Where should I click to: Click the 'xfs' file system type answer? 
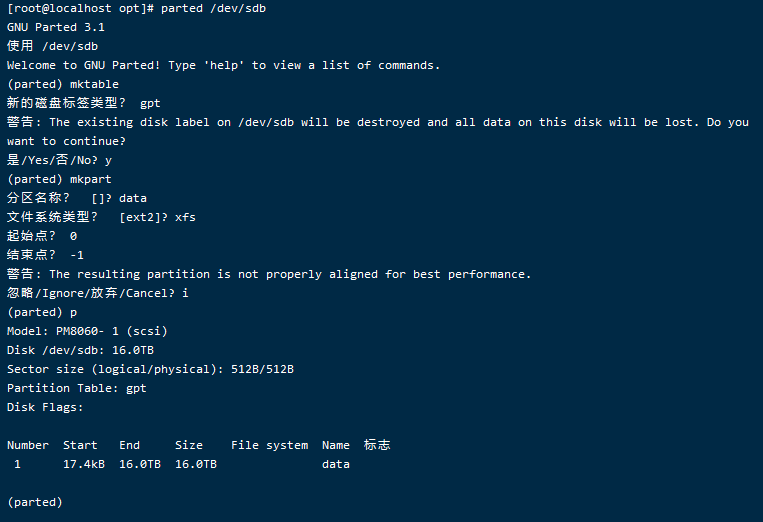tap(185, 217)
